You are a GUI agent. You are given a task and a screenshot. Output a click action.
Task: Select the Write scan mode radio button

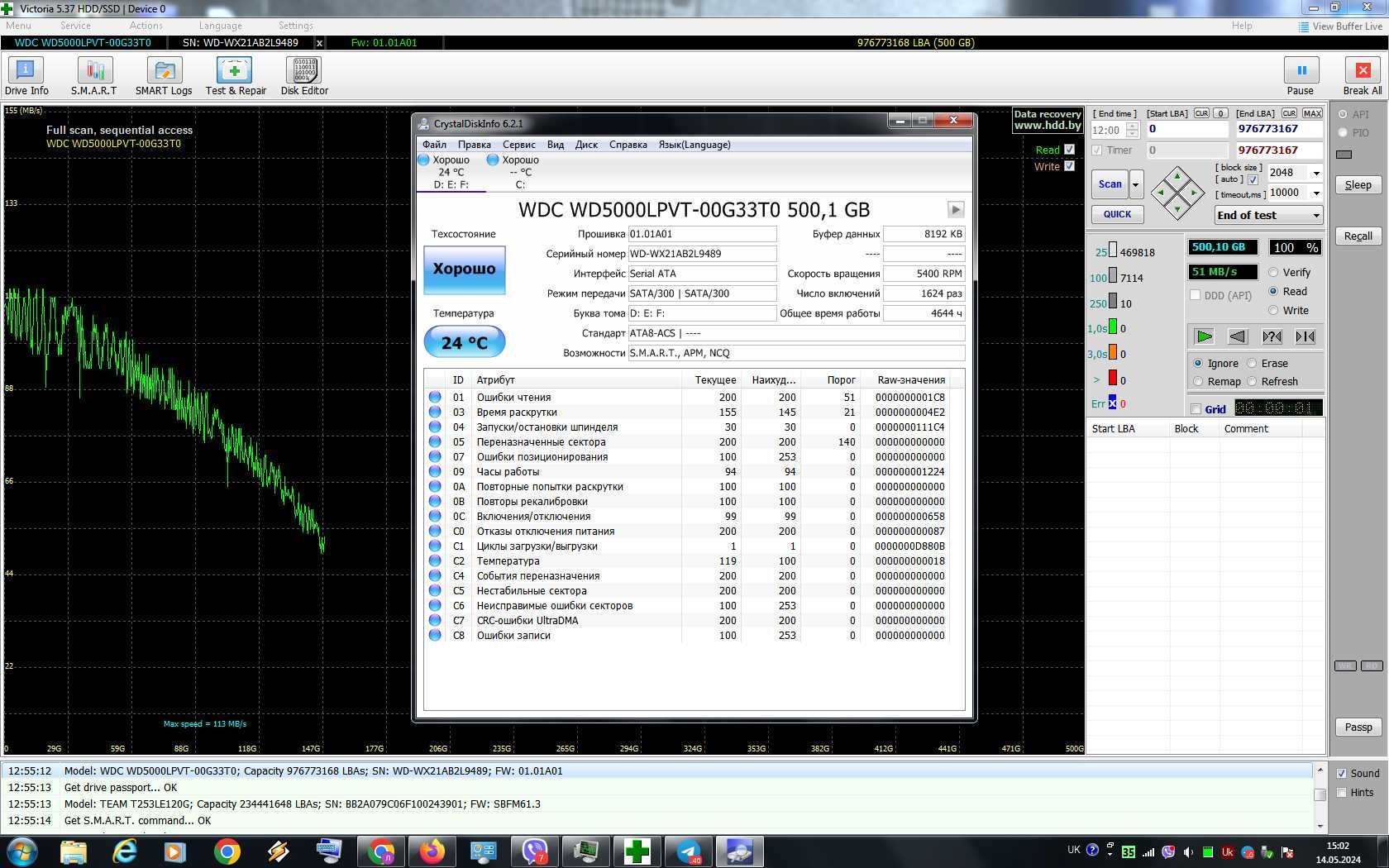click(1273, 311)
